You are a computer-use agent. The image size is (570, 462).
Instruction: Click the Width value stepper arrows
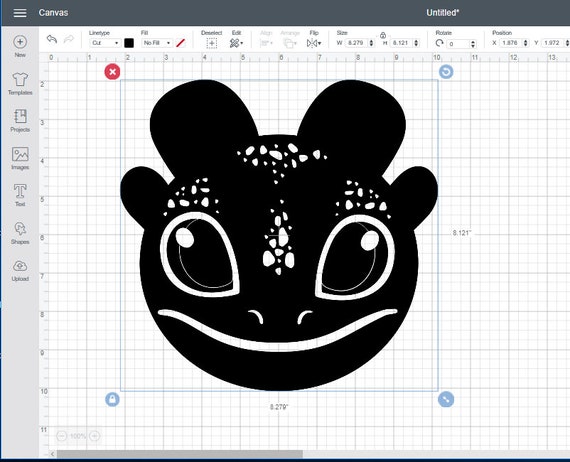pos(371,43)
